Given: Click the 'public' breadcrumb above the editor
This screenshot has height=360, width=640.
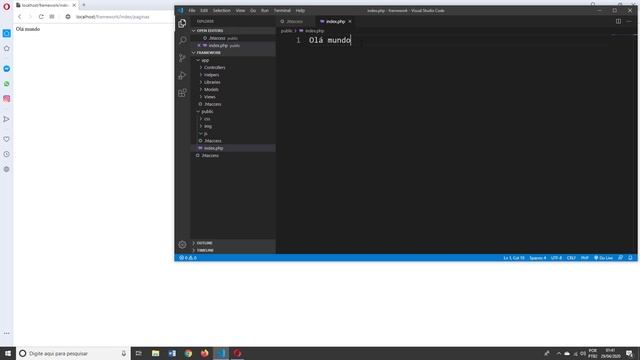Looking at the screenshot, I should (x=286, y=31).
